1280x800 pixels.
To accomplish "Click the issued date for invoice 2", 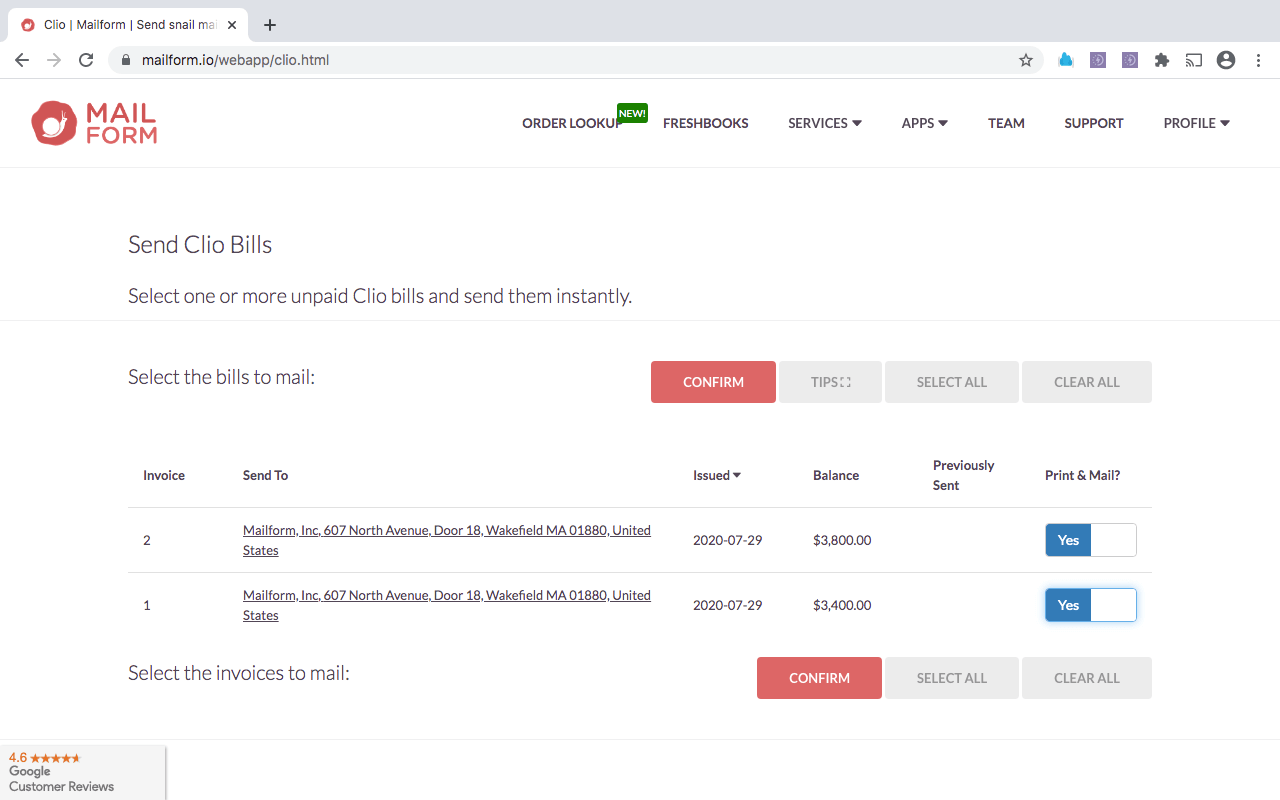I will tap(728, 540).
